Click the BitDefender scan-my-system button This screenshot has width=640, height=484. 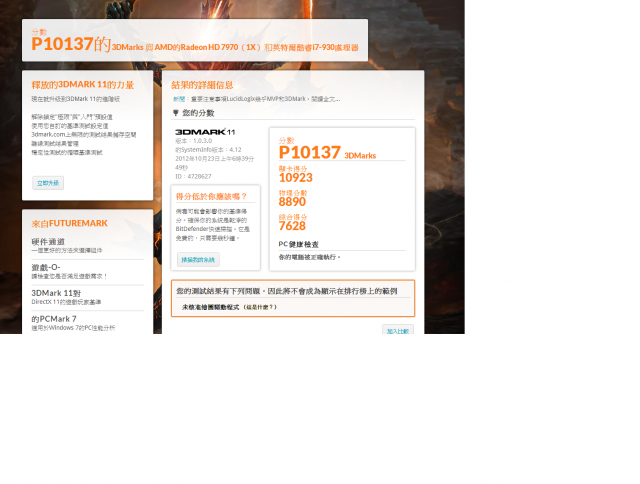pyautogui.click(x=198, y=260)
